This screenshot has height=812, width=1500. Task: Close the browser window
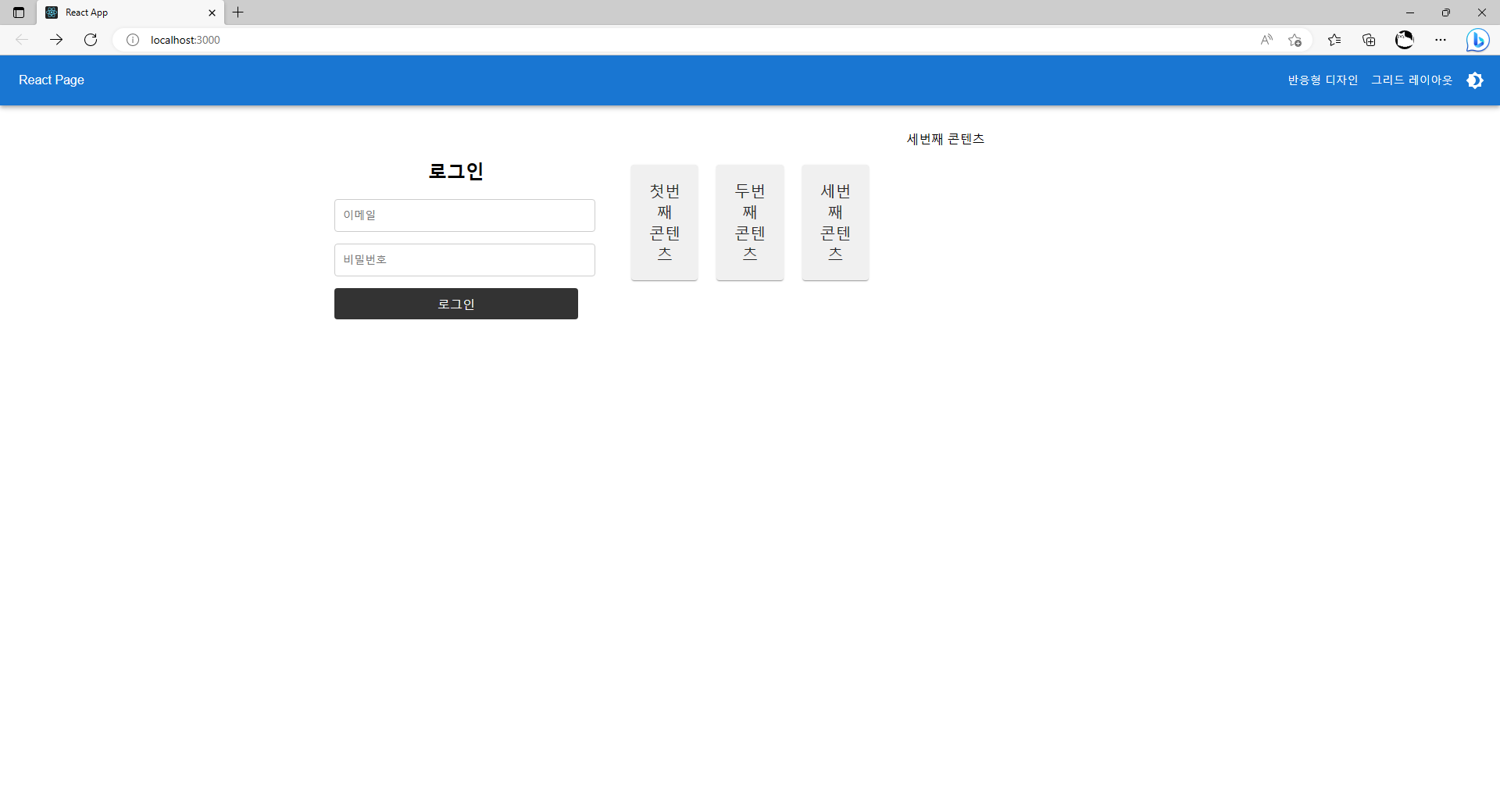pyautogui.click(x=1482, y=12)
